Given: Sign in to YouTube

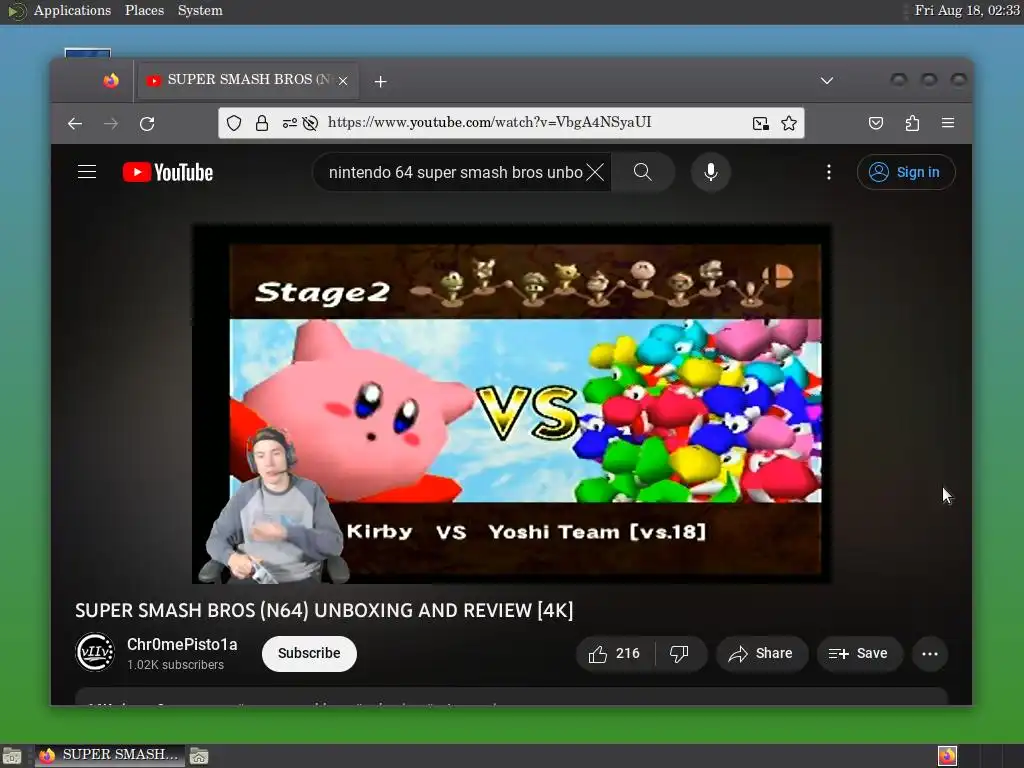Looking at the screenshot, I should [906, 172].
